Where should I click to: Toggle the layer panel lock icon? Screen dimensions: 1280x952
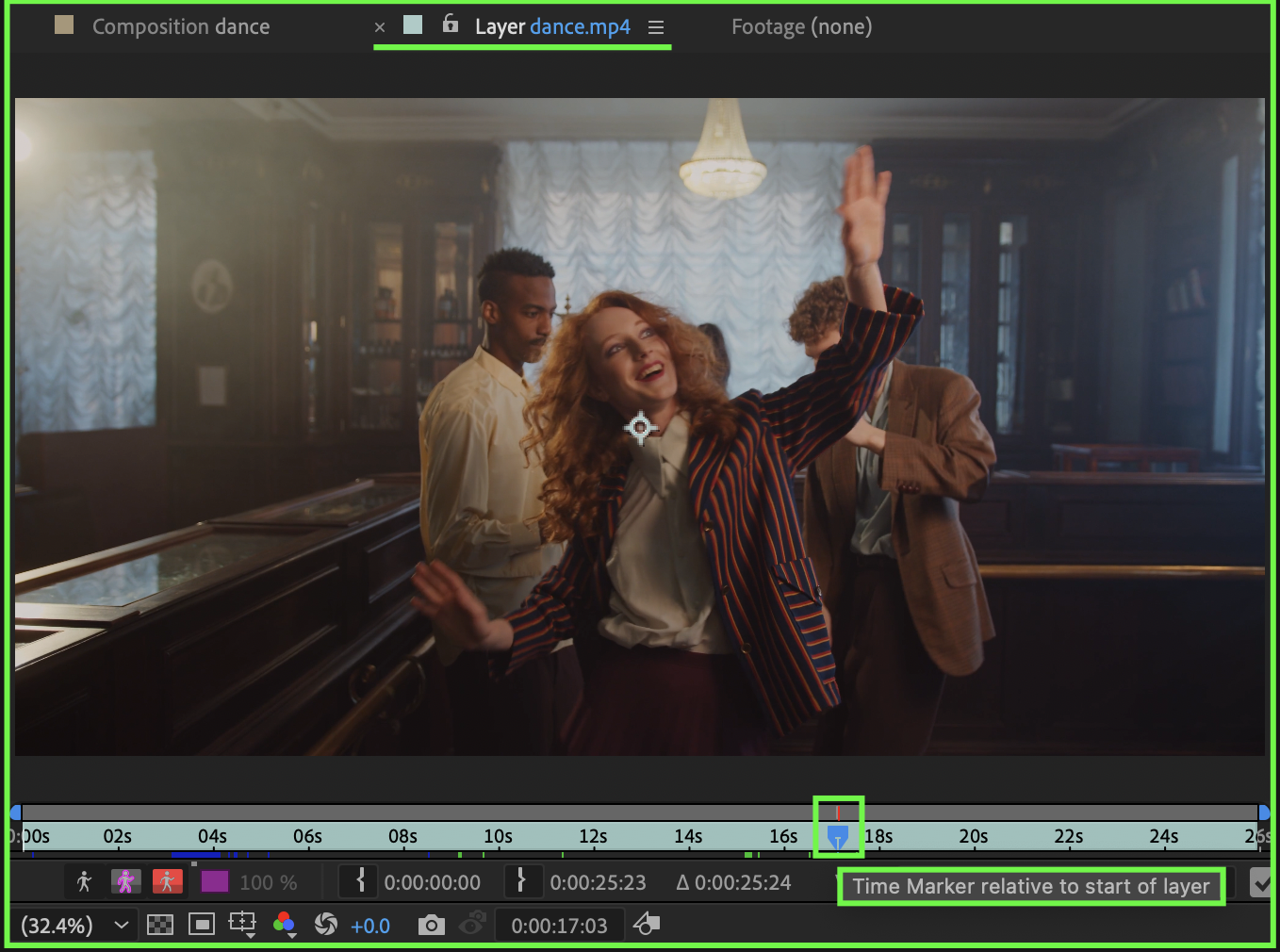point(451,24)
